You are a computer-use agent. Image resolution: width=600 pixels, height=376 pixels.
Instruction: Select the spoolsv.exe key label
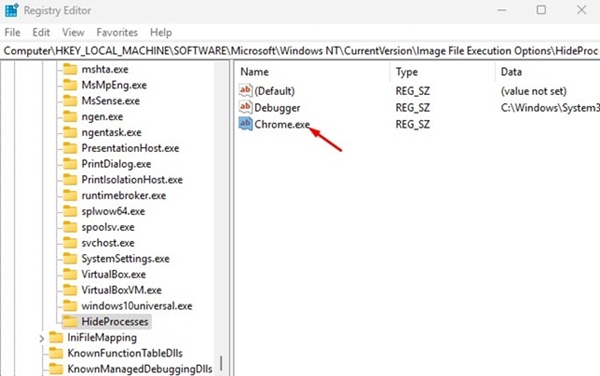click(108, 227)
